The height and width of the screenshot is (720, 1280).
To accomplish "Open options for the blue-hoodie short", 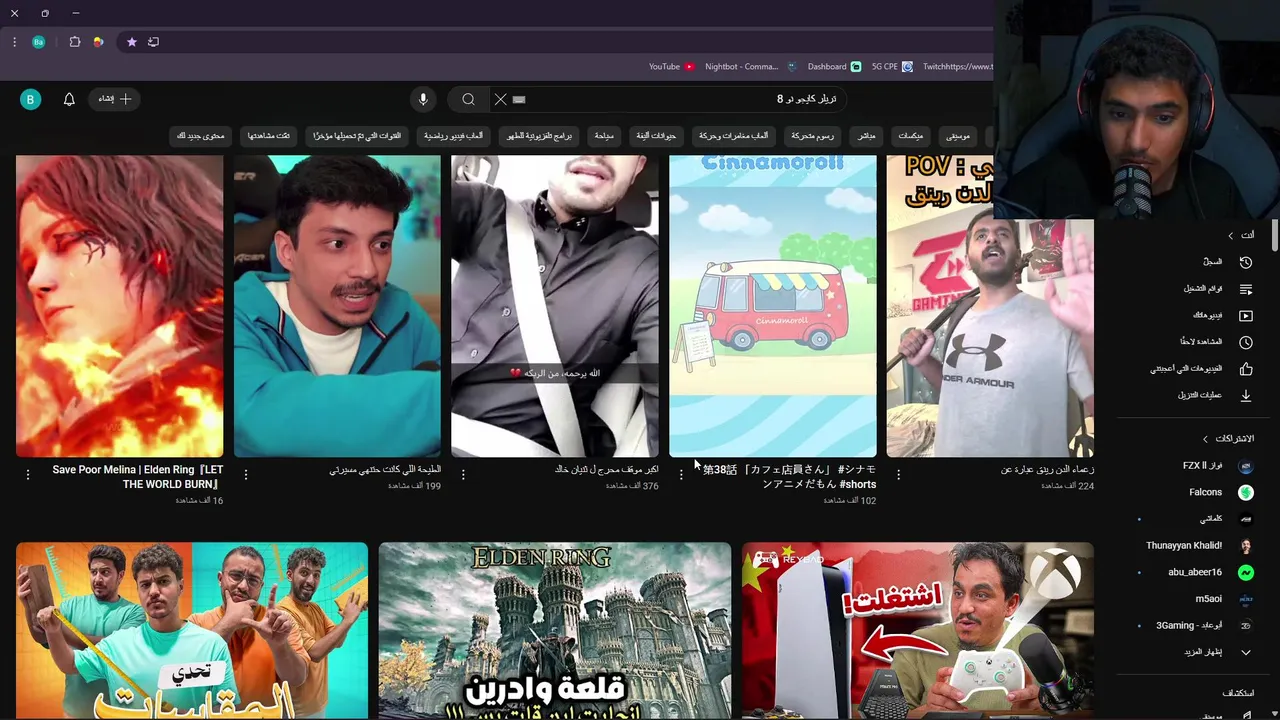I will click(246, 475).
